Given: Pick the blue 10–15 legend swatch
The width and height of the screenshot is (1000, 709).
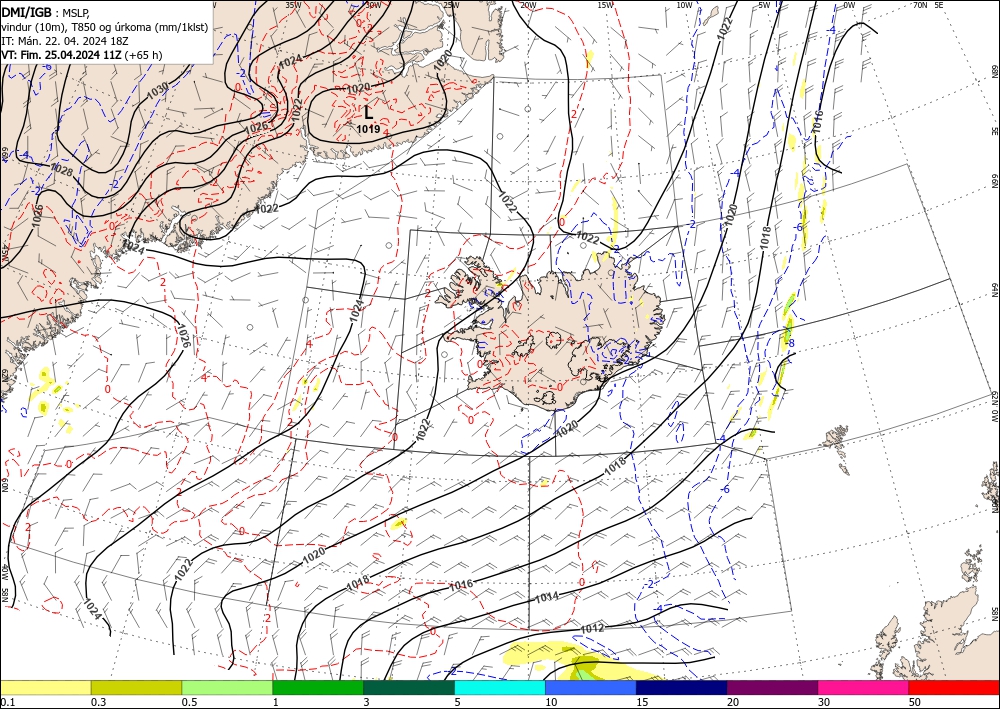Looking at the screenshot, I should (591, 688).
